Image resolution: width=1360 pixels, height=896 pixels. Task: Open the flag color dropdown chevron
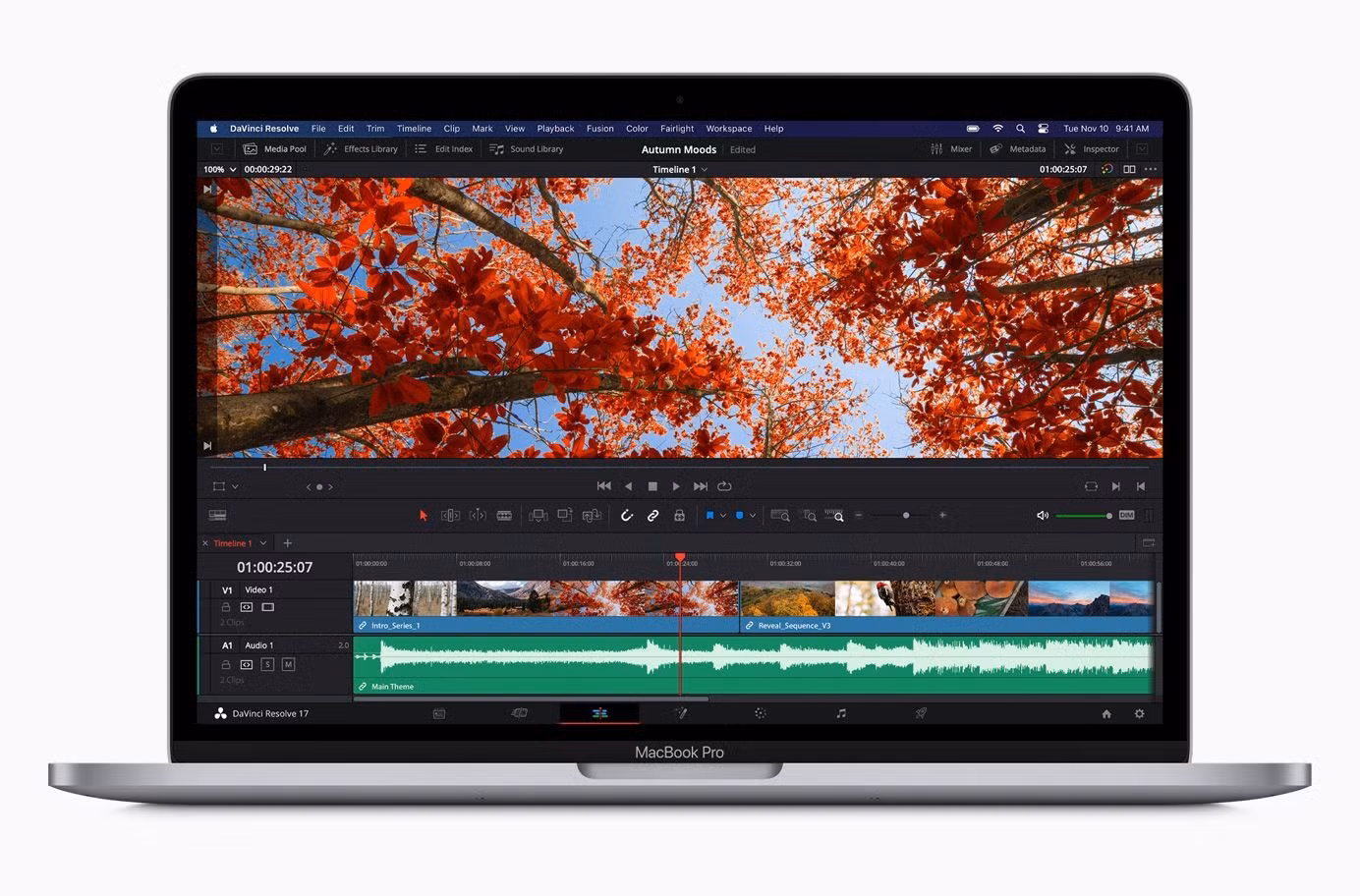[721, 515]
